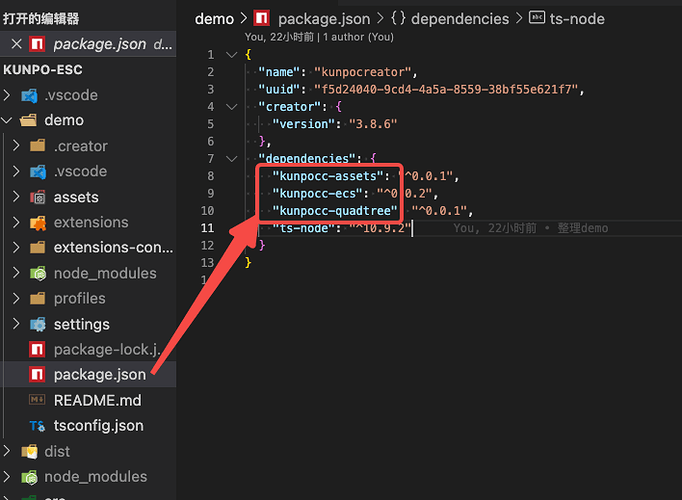This screenshot has height=500, width=682.
Task: Expand the assets folder chevron
Action: (x=16, y=197)
